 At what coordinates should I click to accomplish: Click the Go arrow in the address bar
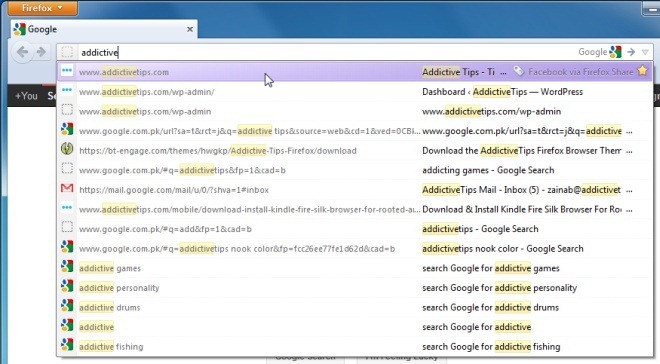pyautogui.click(x=631, y=52)
